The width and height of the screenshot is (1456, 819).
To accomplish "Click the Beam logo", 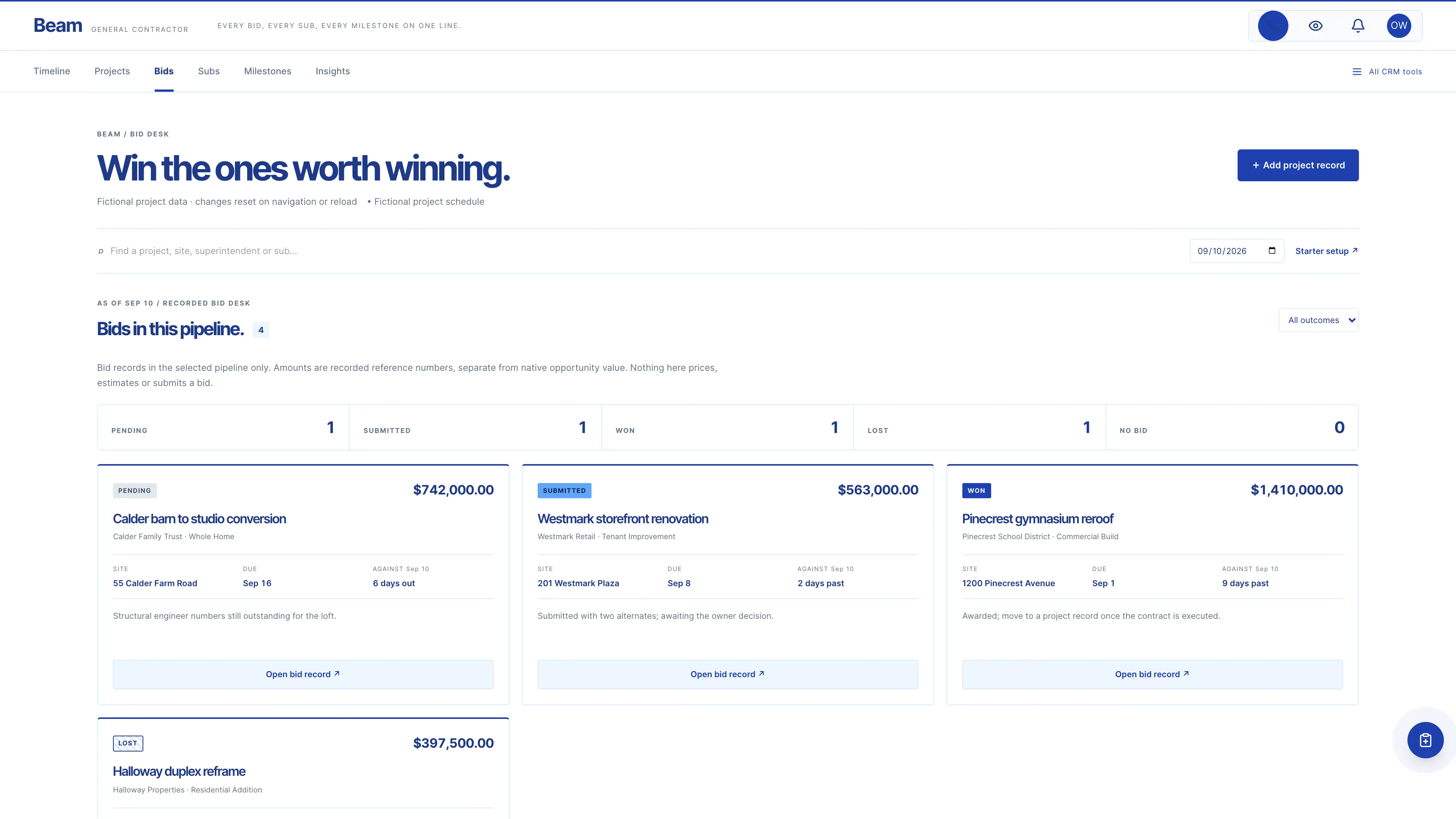I will [58, 25].
